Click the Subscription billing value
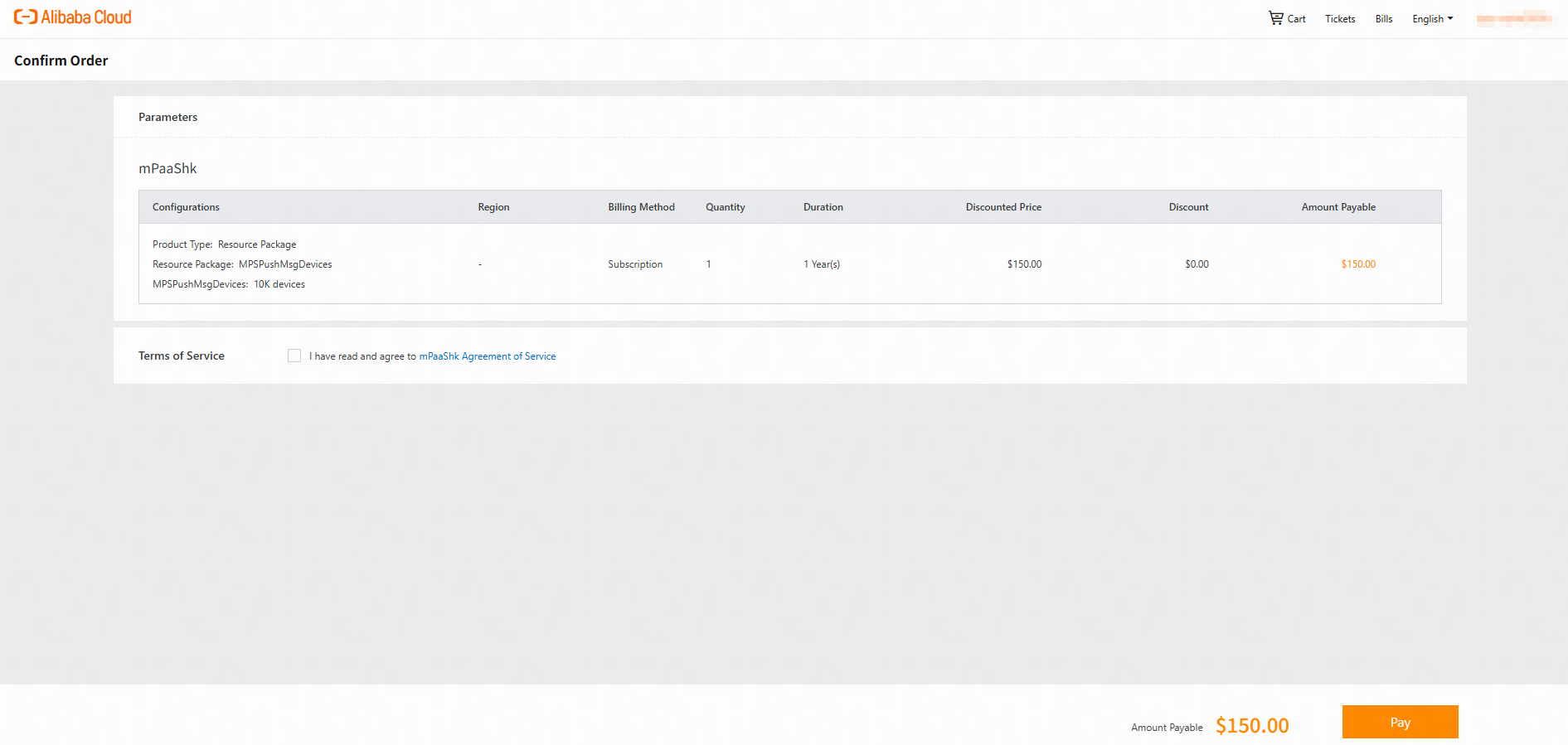 point(635,264)
